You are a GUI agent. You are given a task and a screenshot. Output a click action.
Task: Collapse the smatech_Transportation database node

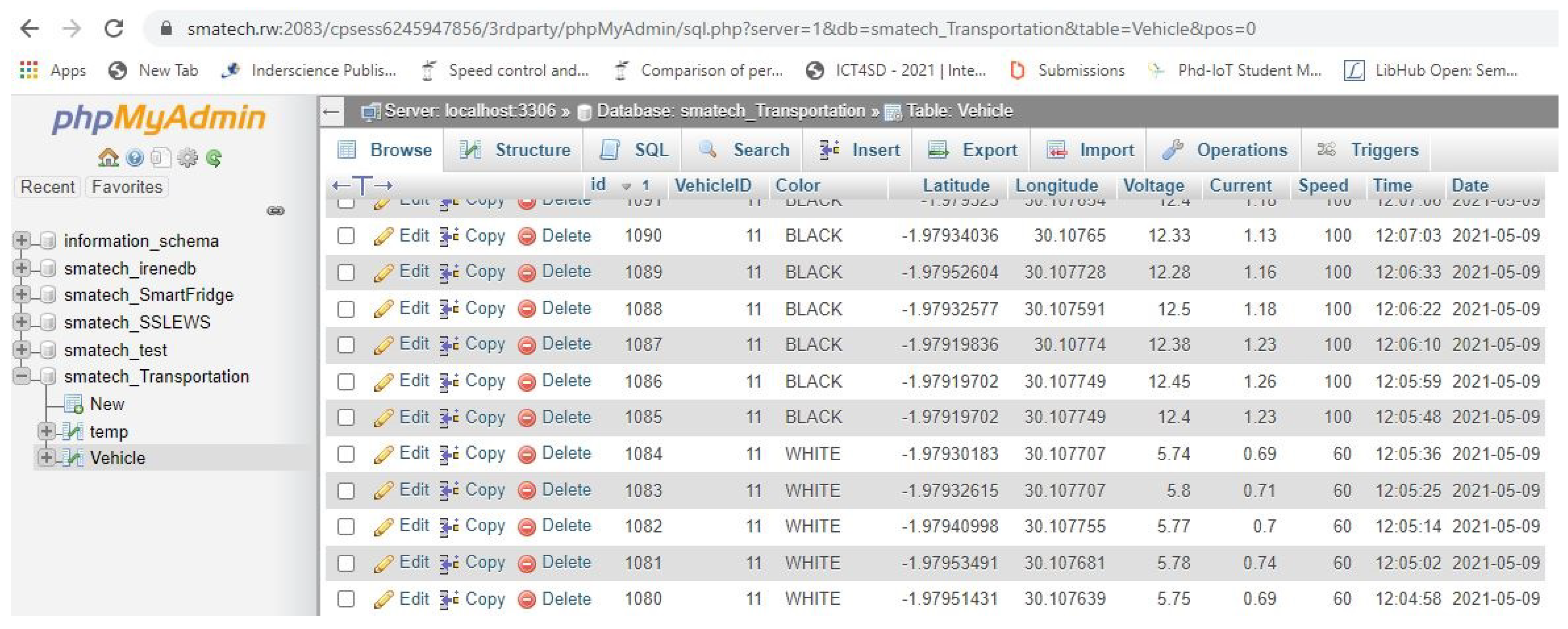point(21,376)
